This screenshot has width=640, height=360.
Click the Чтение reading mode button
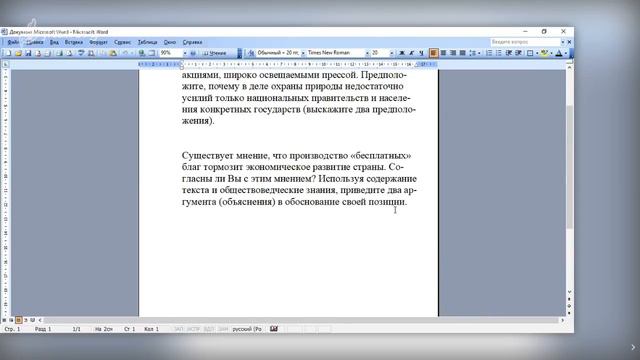click(x=215, y=53)
